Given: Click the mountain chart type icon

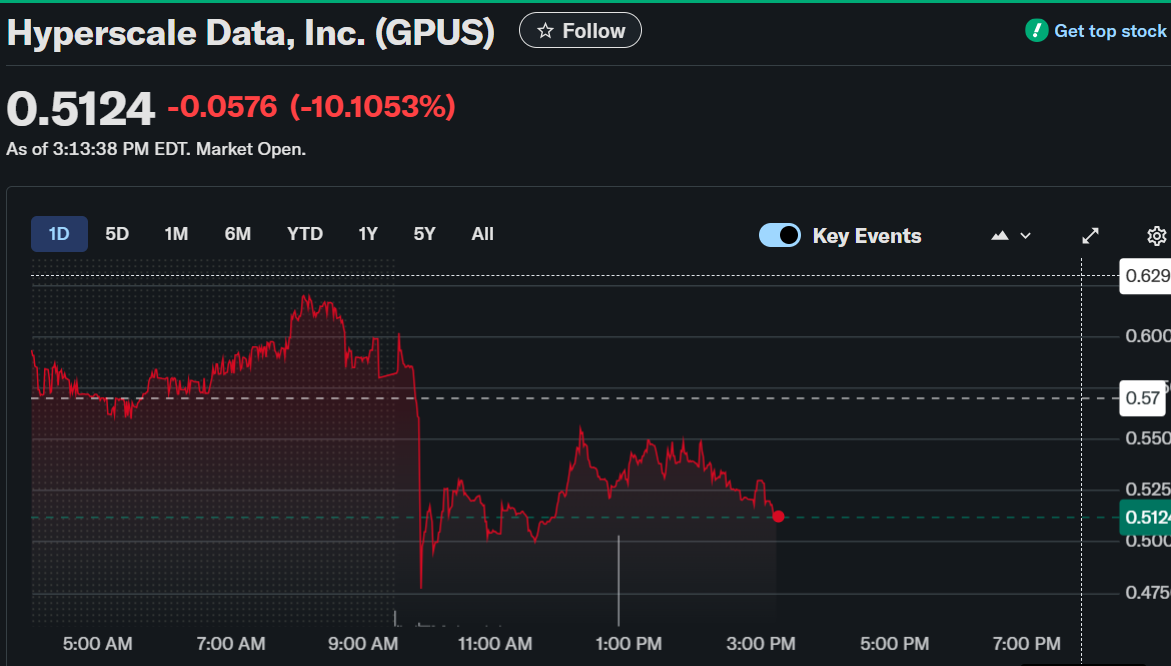Looking at the screenshot, I should click(x=1000, y=236).
